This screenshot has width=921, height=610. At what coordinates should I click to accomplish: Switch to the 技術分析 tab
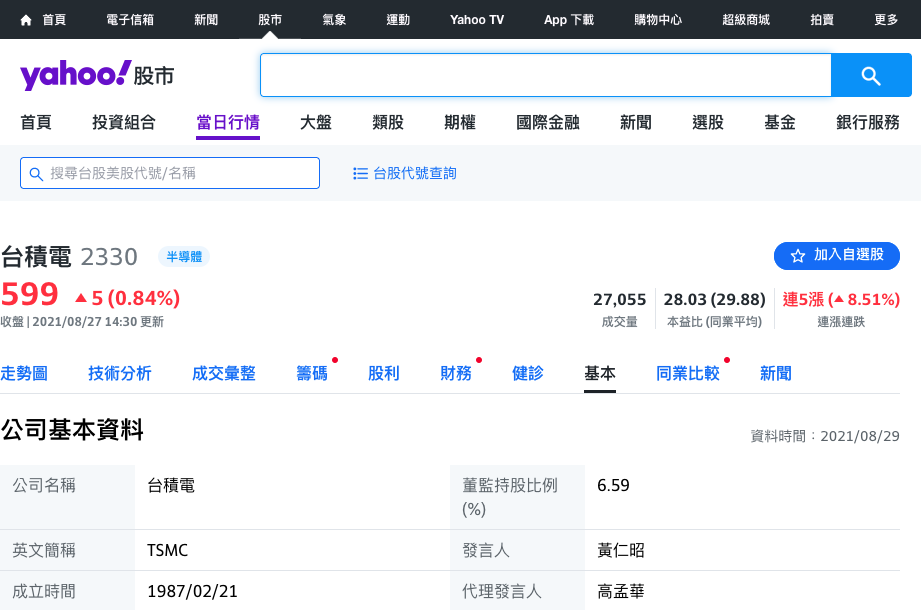120,373
